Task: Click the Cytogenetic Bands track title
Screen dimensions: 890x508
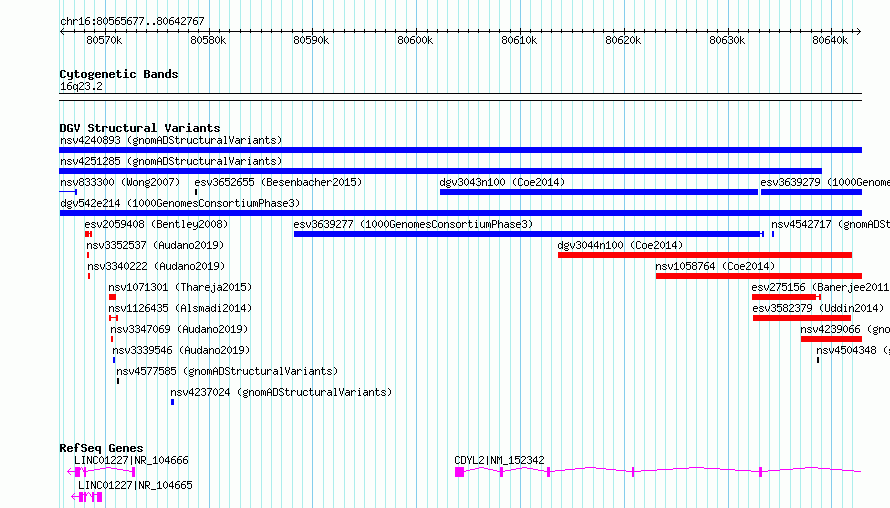Action: [x=119, y=74]
